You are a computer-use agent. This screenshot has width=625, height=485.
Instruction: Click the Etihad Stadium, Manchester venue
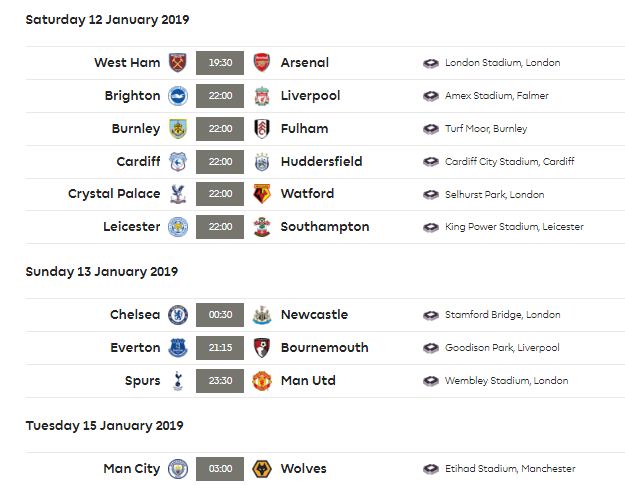click(x=510, y=469)
